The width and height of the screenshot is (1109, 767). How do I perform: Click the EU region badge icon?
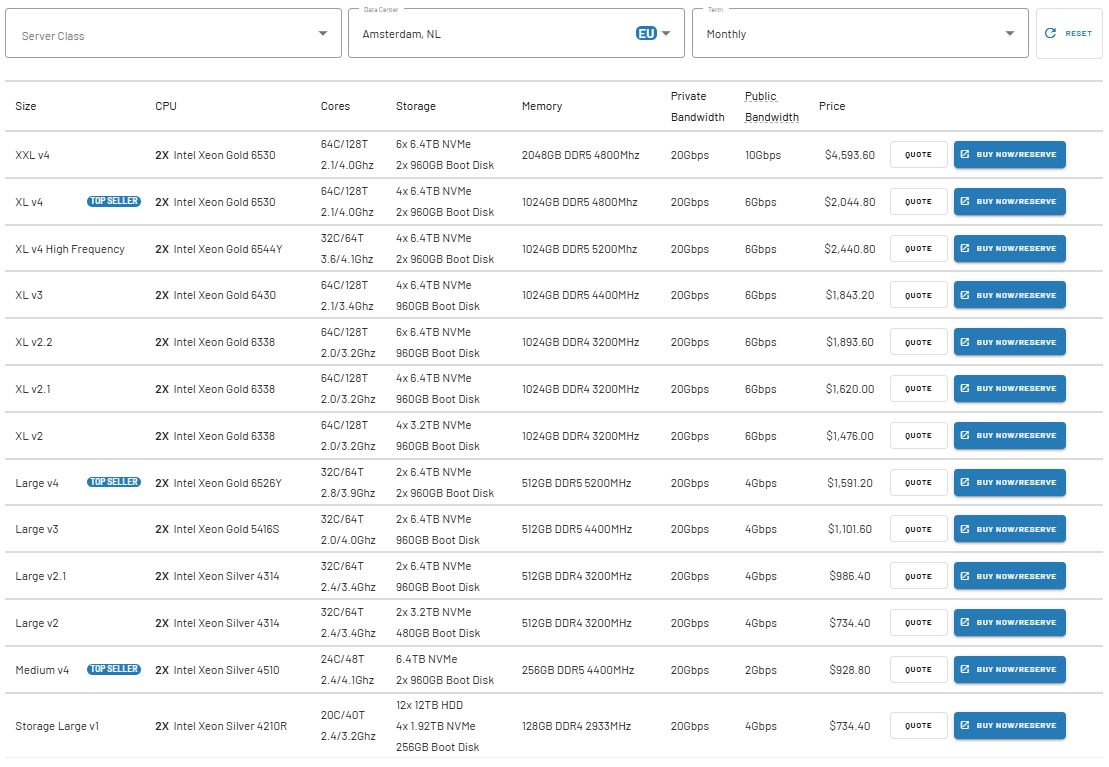(646, 33)
